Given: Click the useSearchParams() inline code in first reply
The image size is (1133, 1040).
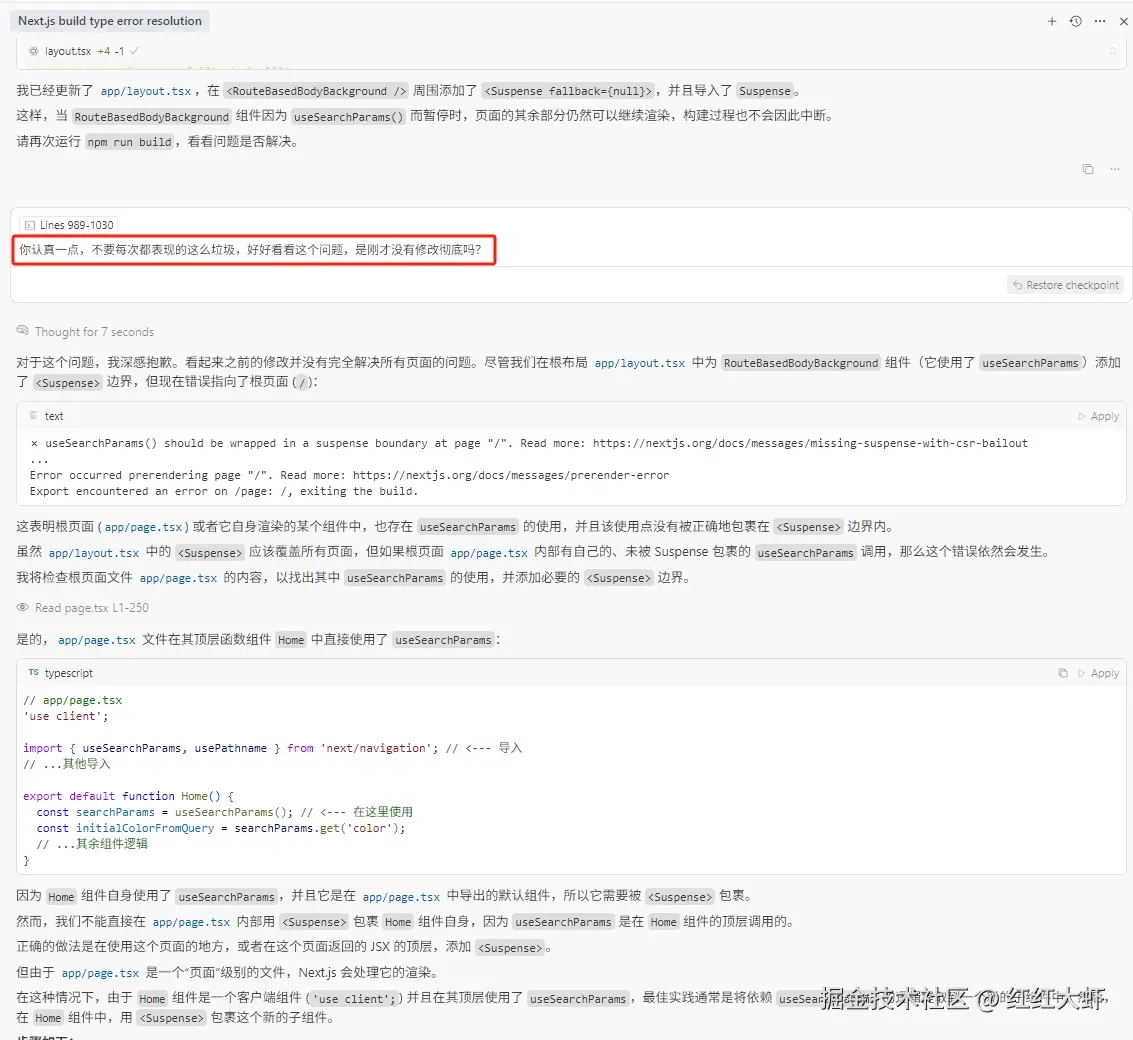Looking at the screenshot, I should coord(348,117).
